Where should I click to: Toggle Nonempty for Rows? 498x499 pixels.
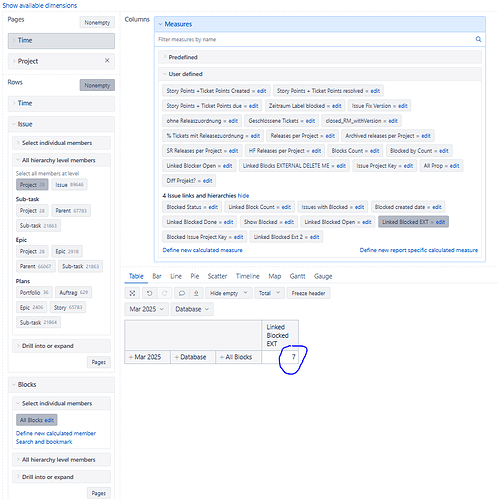coord(97,85)
